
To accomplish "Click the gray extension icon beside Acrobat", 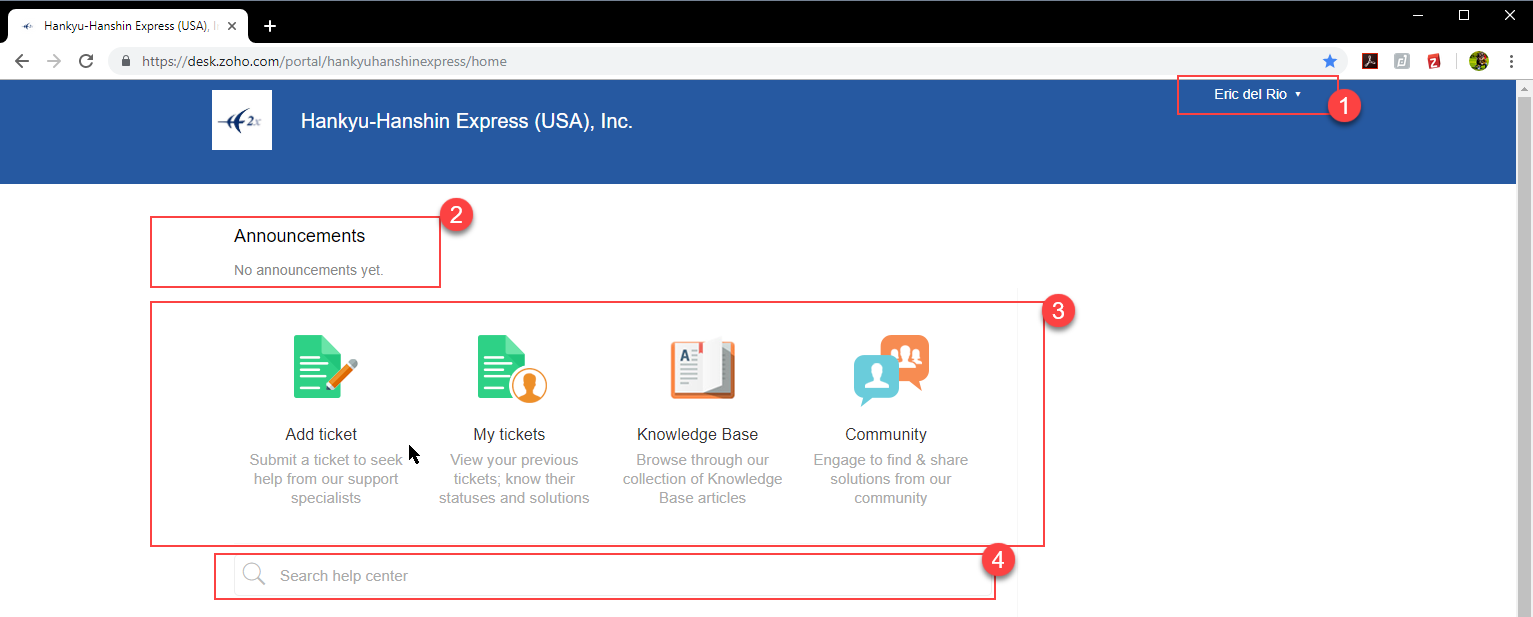I will (1402, 61).
